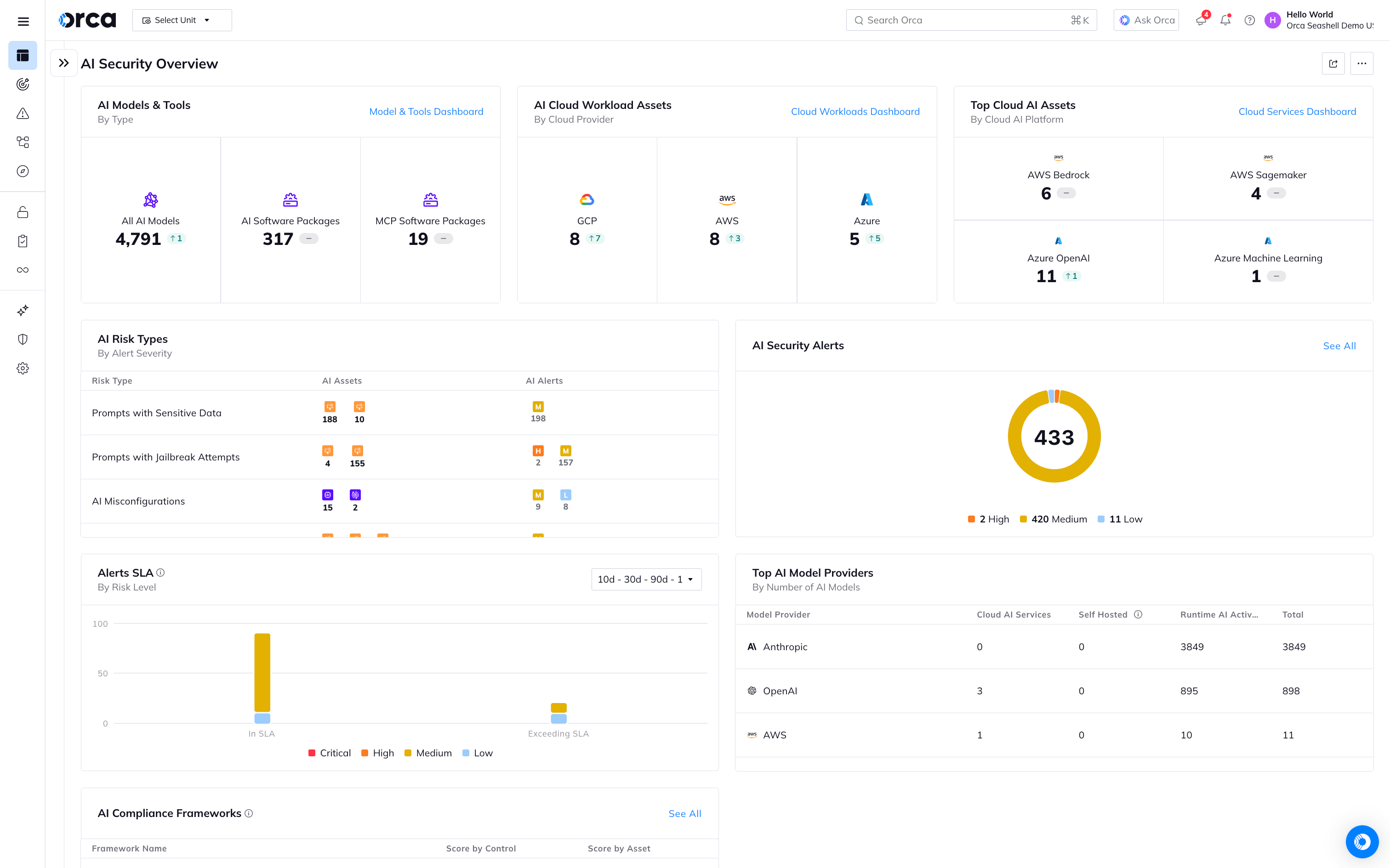The width and height of the screenshot is (1390, 868).
Task: Toggle the Critical legend in Alerts SLA
Action: 330,753
